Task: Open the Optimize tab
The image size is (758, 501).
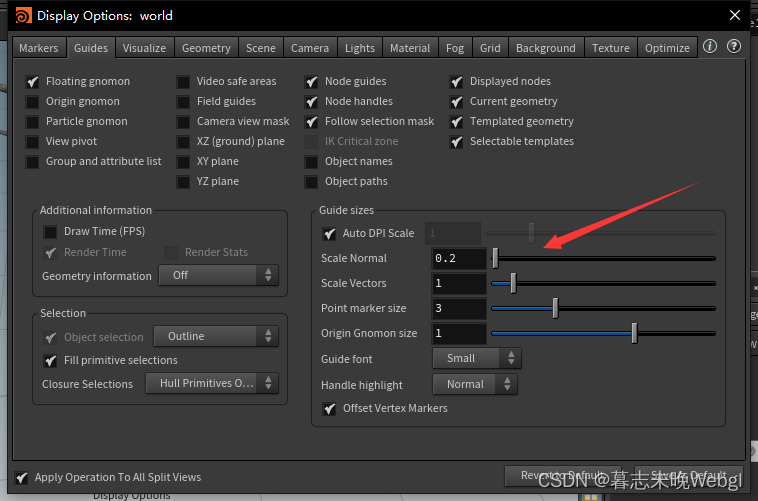Action: pos(667,48)
